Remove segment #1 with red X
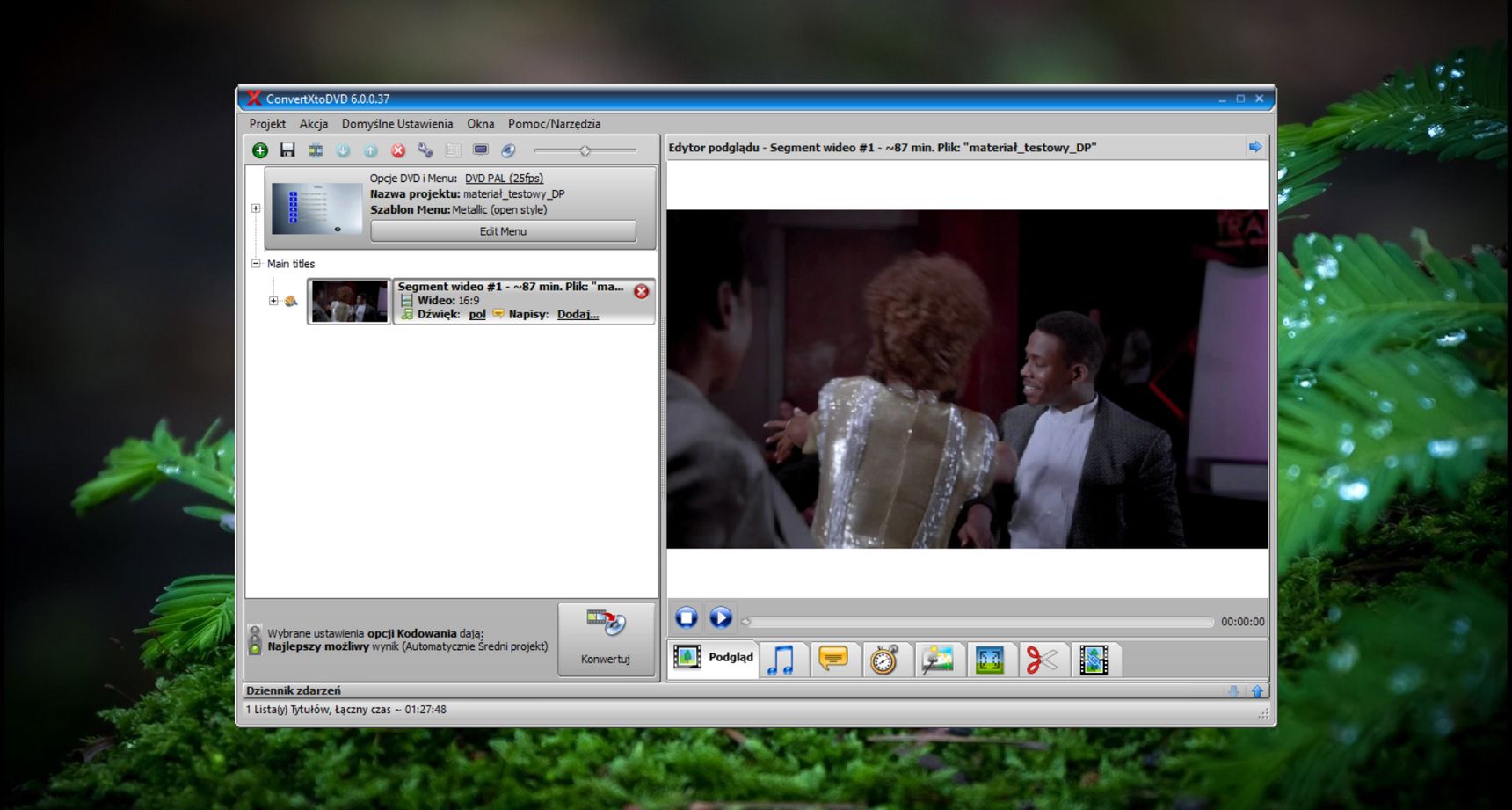1512x810 pixels. [642, 292]
